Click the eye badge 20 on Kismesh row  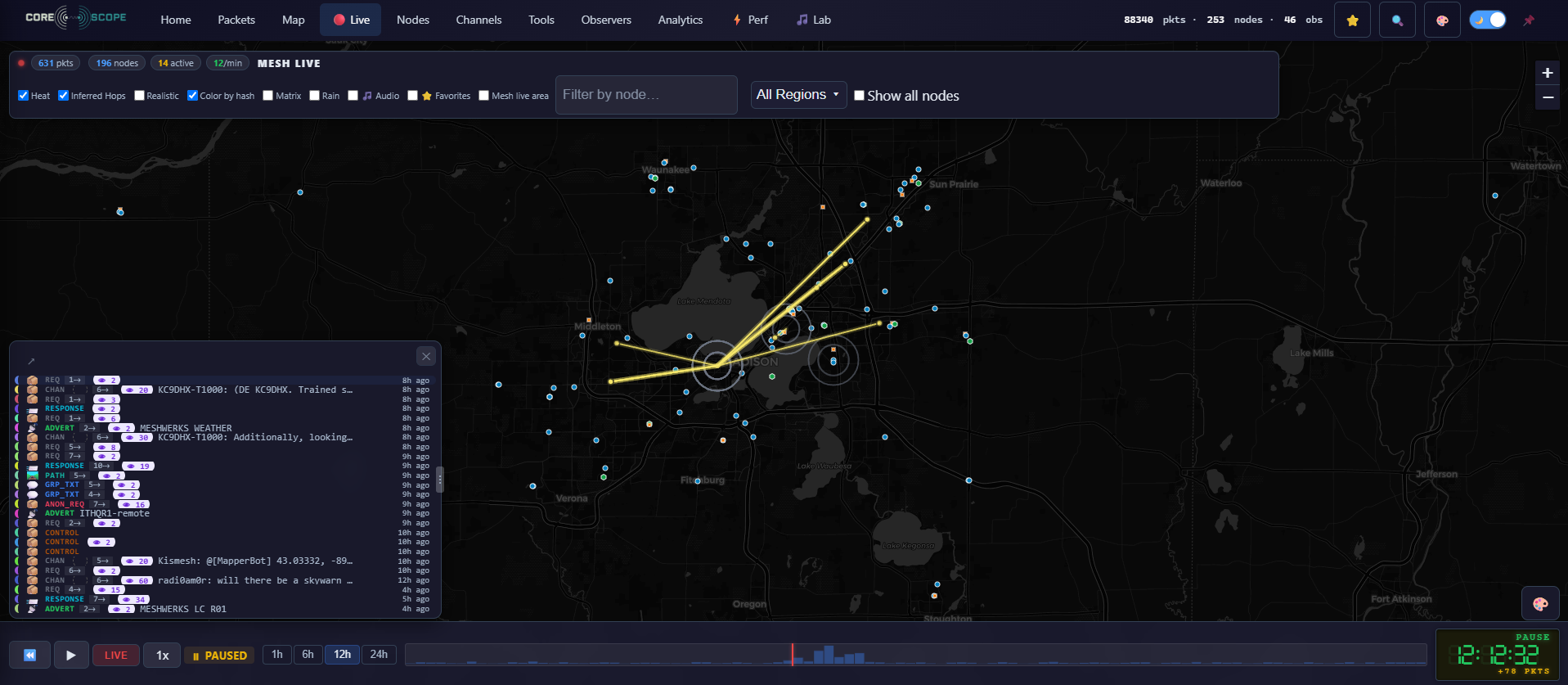point(137,561)
